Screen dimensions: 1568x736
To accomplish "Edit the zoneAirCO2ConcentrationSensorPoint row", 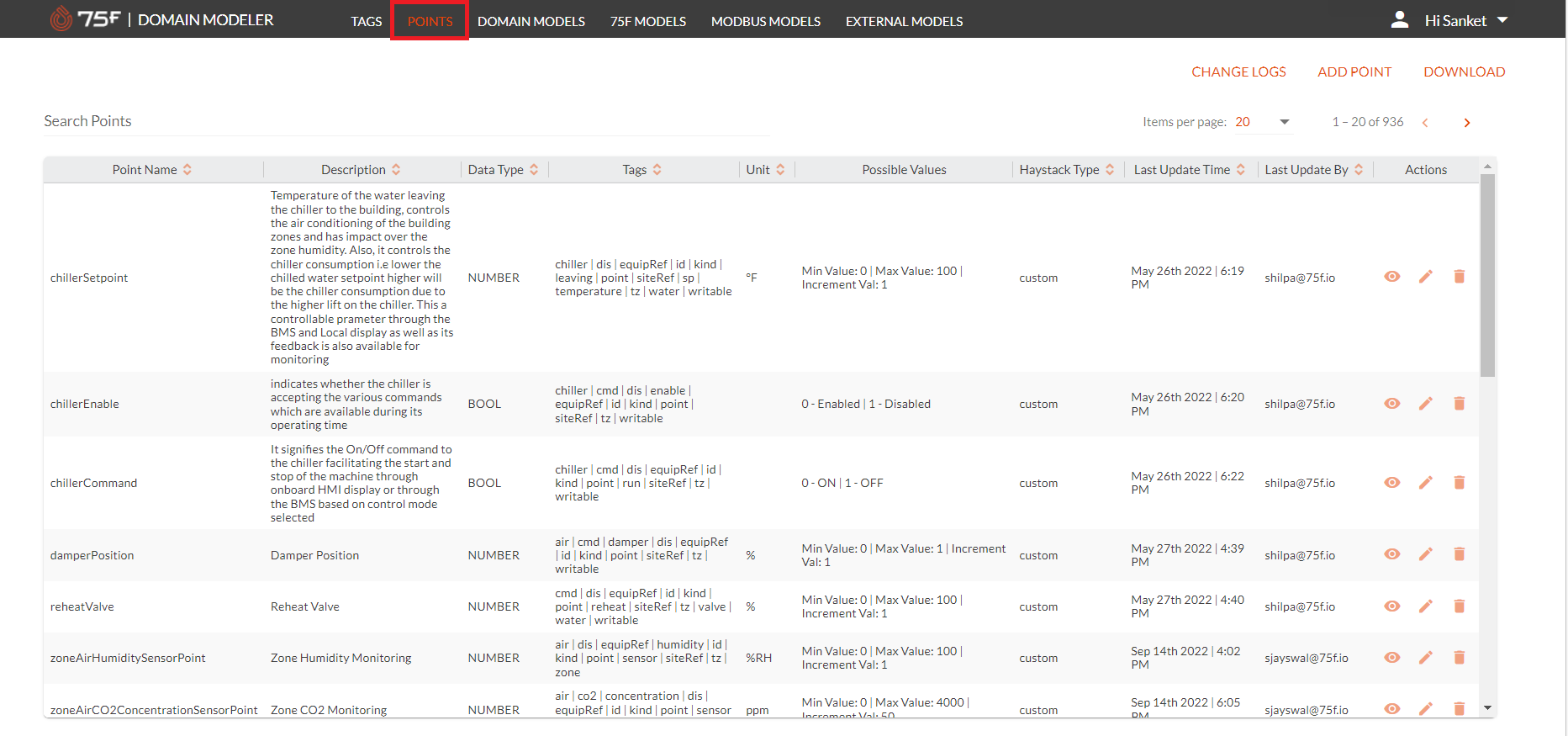I will 1426,709.
